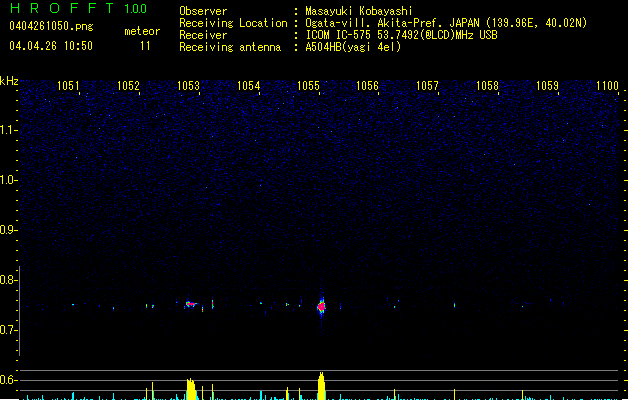
Task: Click the meteor label
Action: coord(142,31)
